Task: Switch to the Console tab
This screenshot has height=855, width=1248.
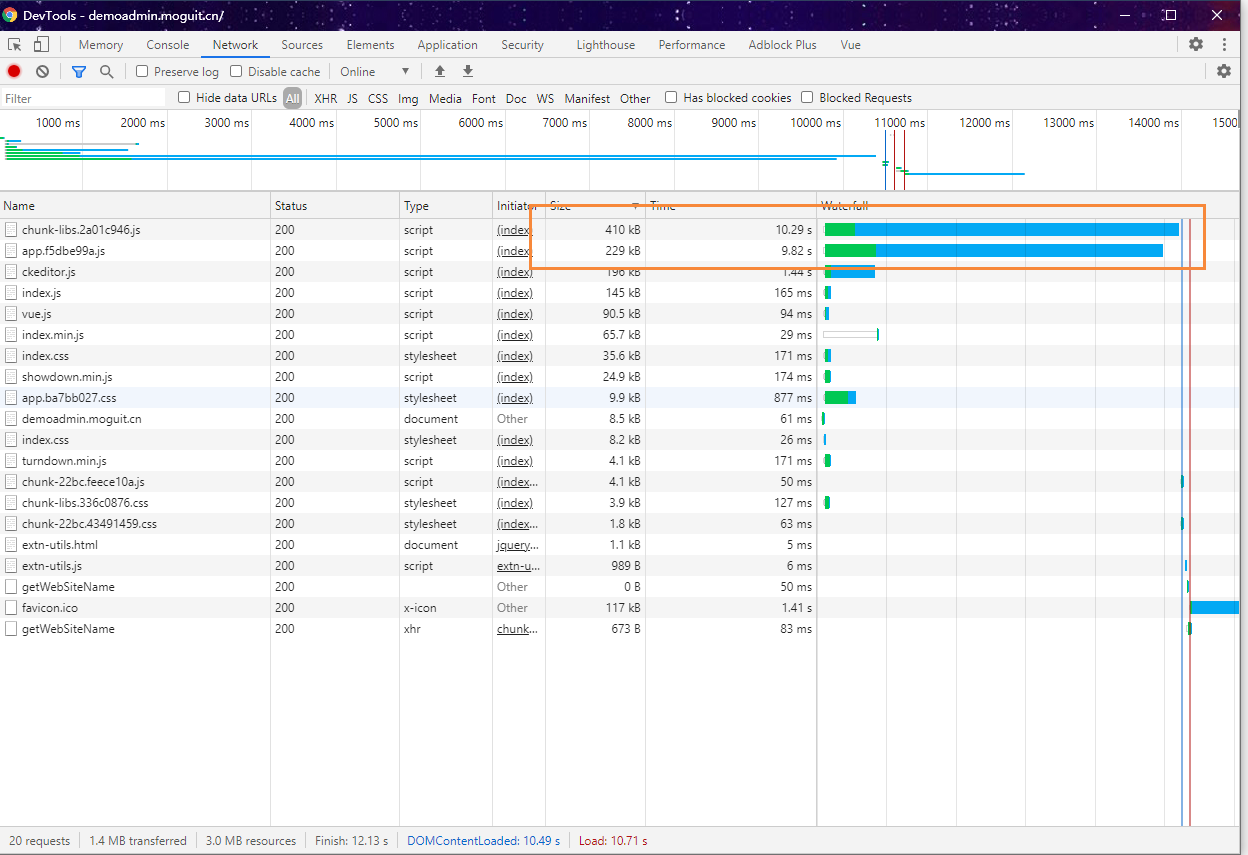Action: [x=168, y=45]
